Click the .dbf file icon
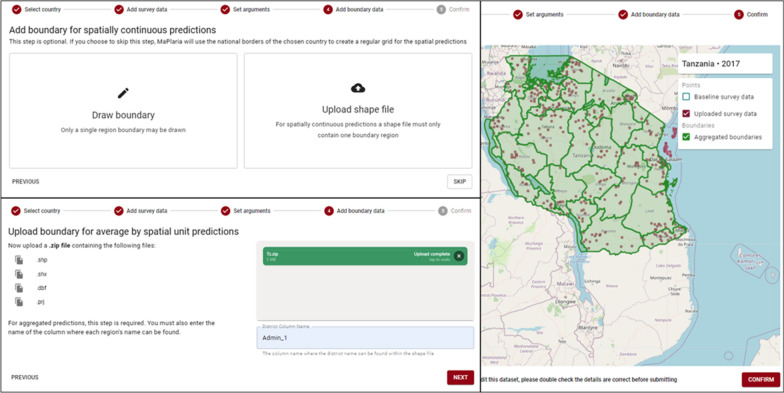 [x=19, y=288]
